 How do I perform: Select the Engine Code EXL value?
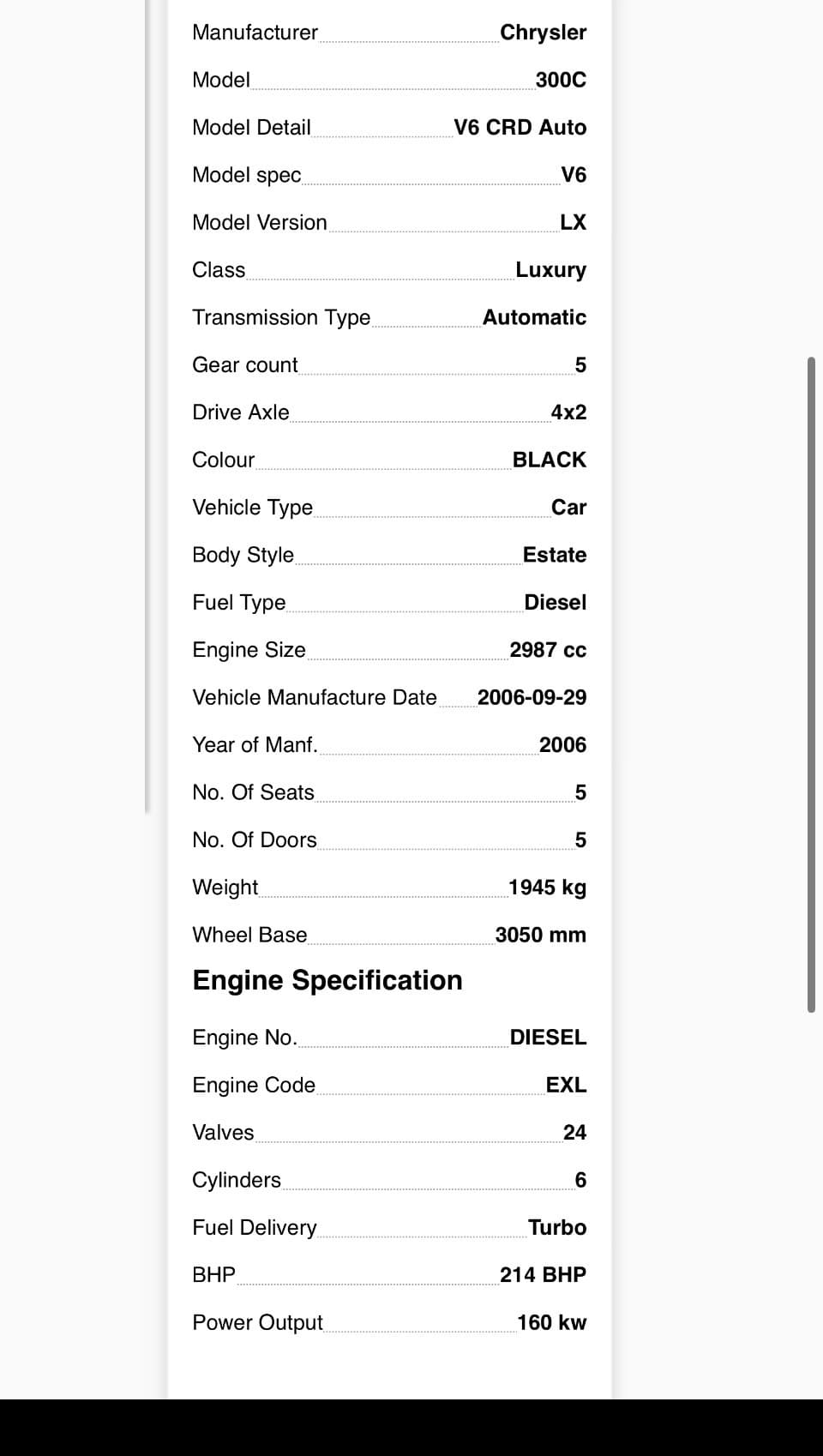(x=567, y=1085)
